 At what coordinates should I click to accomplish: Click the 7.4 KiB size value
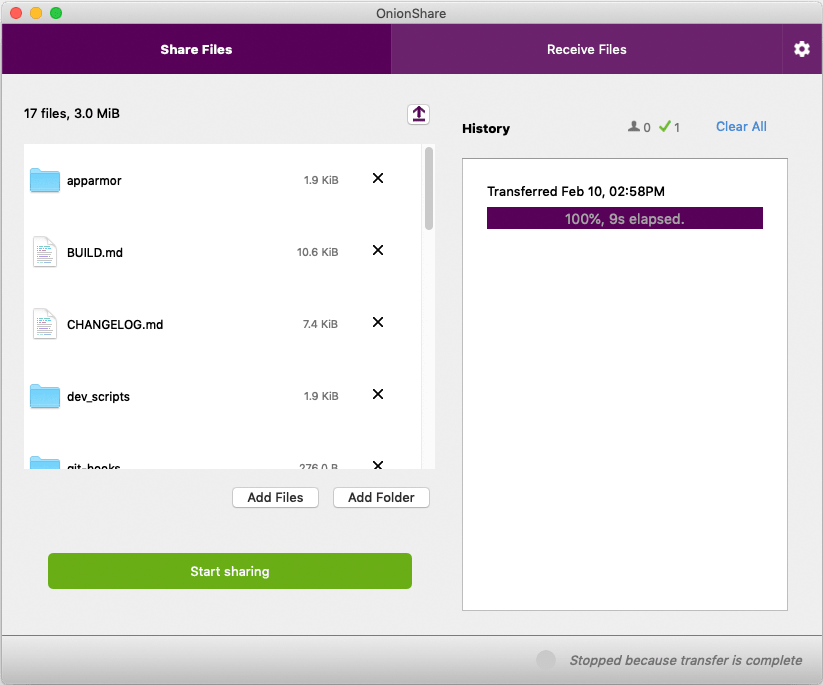[x=320, y=324]
